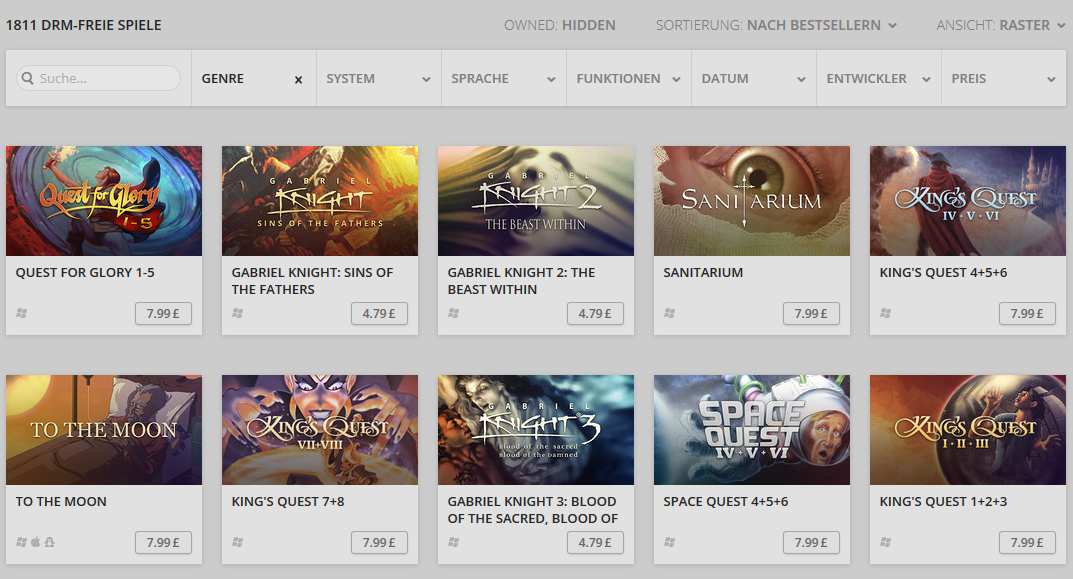This screenshot has width=1073, height=579.
Task: Open the GABRIEL KNIGHT 2: THE BEAST WITHIN title
Action: (521, 281)
